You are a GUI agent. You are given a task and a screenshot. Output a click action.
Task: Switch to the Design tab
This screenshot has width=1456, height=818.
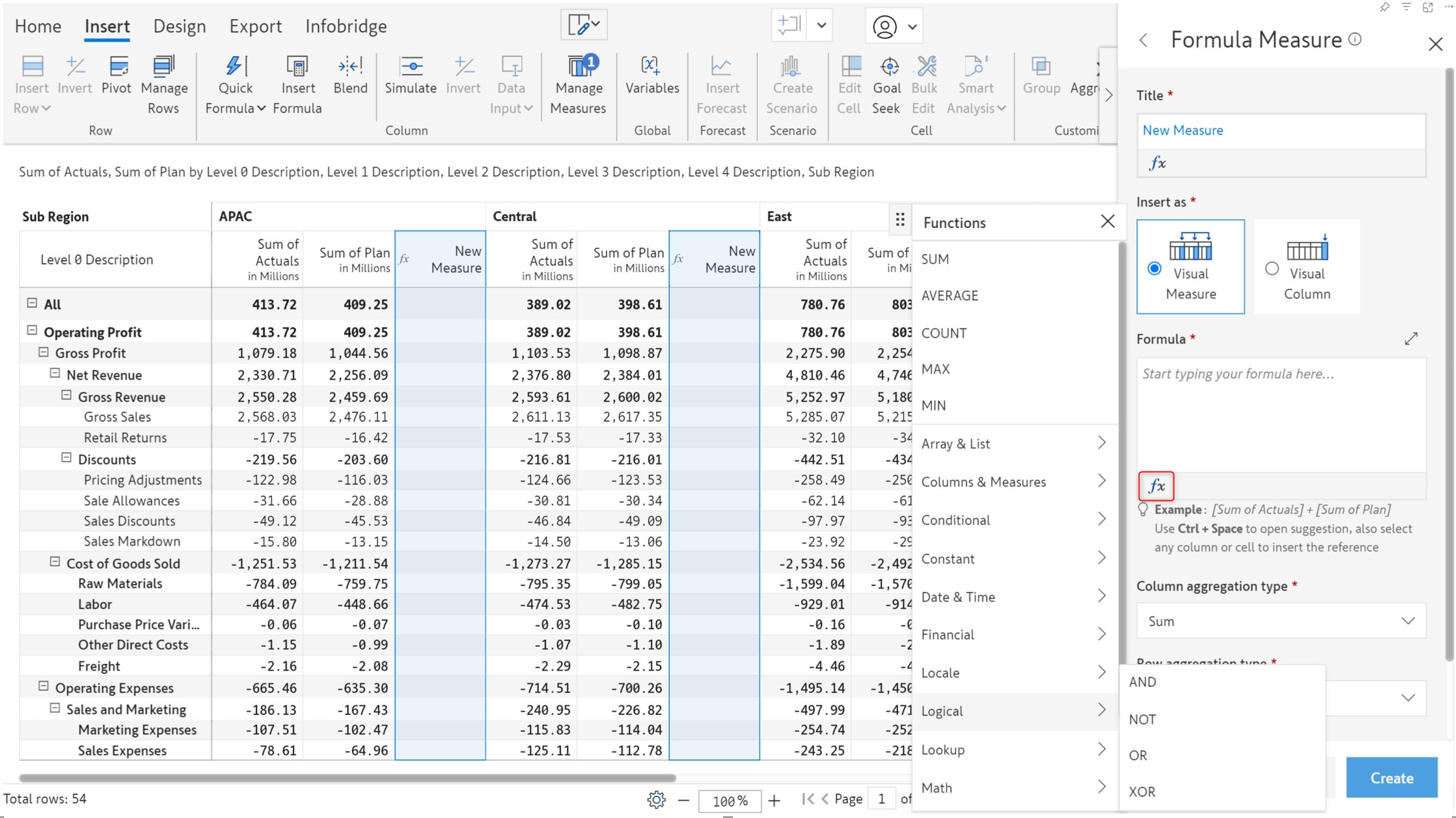pos(179,26)
